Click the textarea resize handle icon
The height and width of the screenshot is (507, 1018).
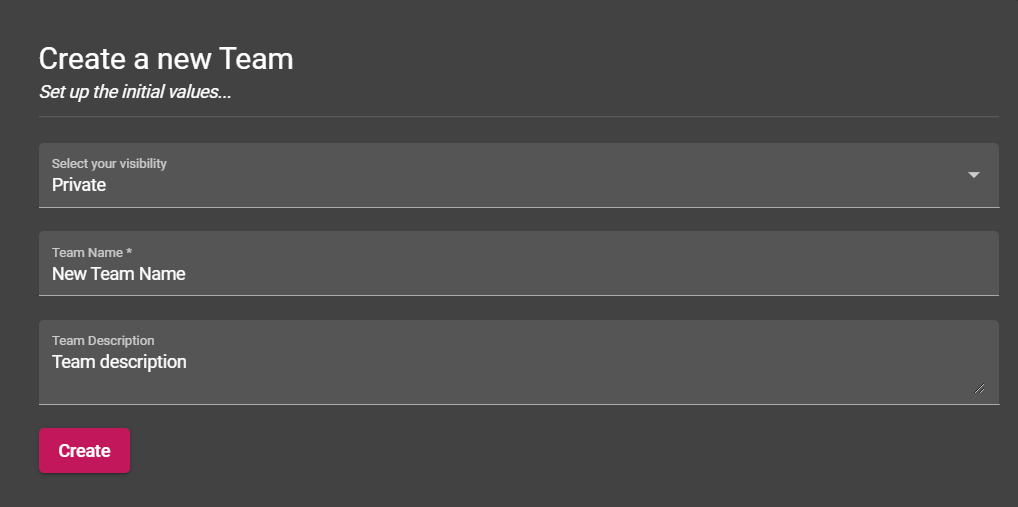tap(979, 388)
